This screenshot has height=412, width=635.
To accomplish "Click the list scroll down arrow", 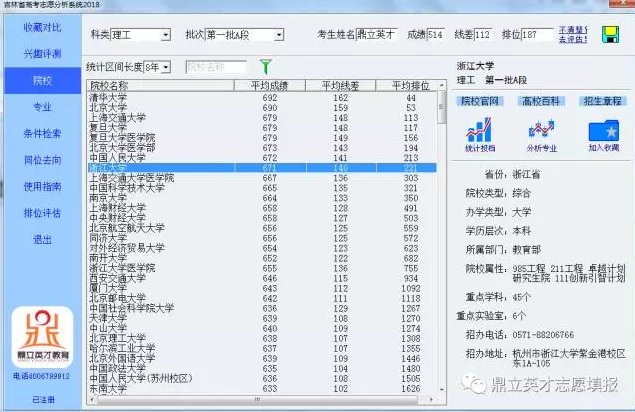I will [442, 390].
